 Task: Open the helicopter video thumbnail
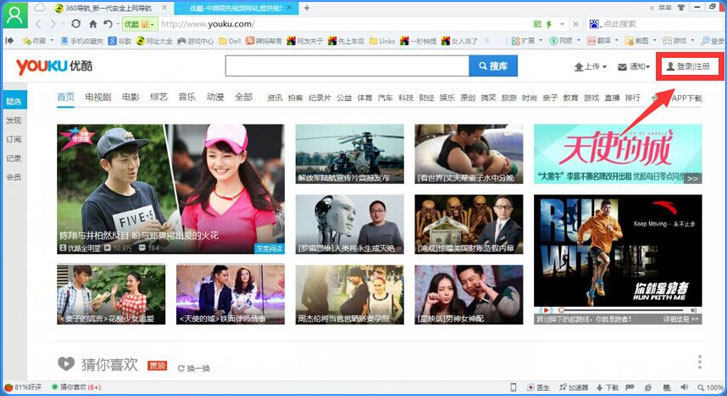point(350,154)
